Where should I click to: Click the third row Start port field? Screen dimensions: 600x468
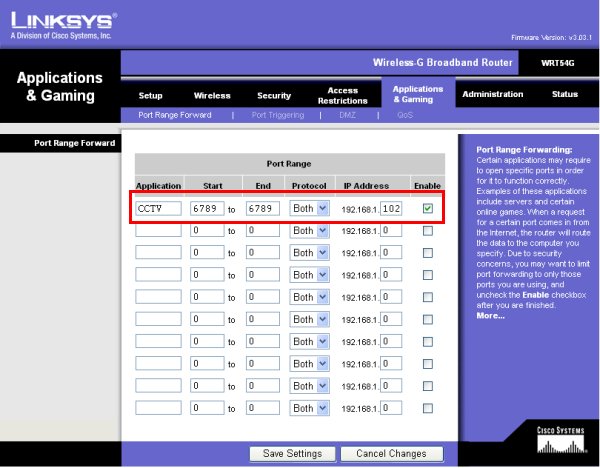click(207, 253)
